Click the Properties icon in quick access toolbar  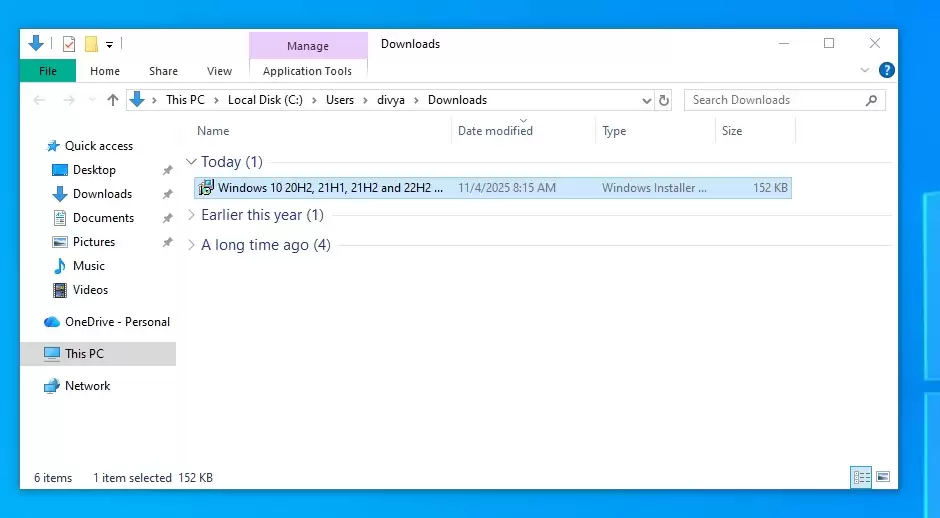coord(69,44)
